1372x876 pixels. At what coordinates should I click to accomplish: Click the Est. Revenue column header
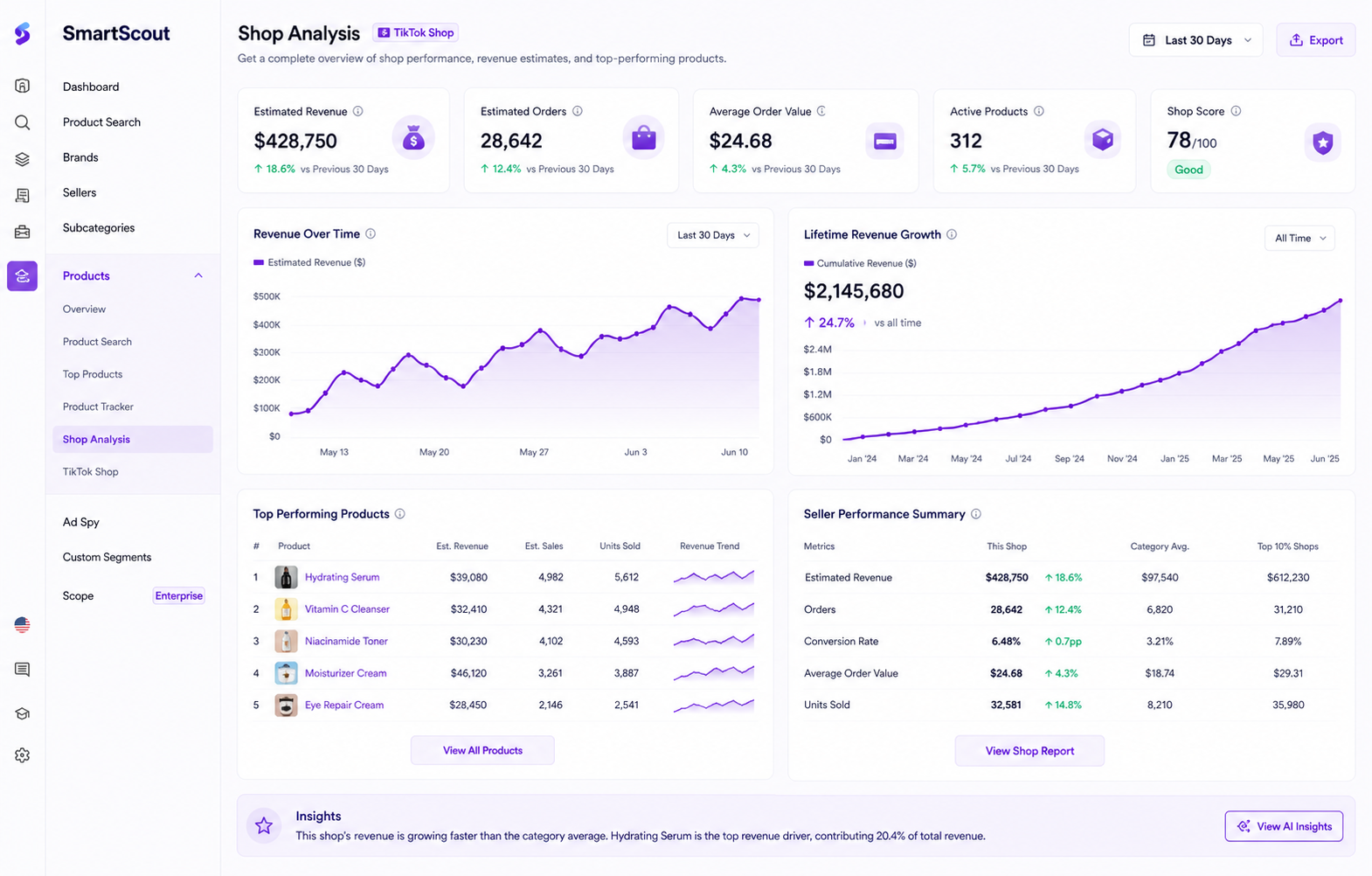pos(462,546)
